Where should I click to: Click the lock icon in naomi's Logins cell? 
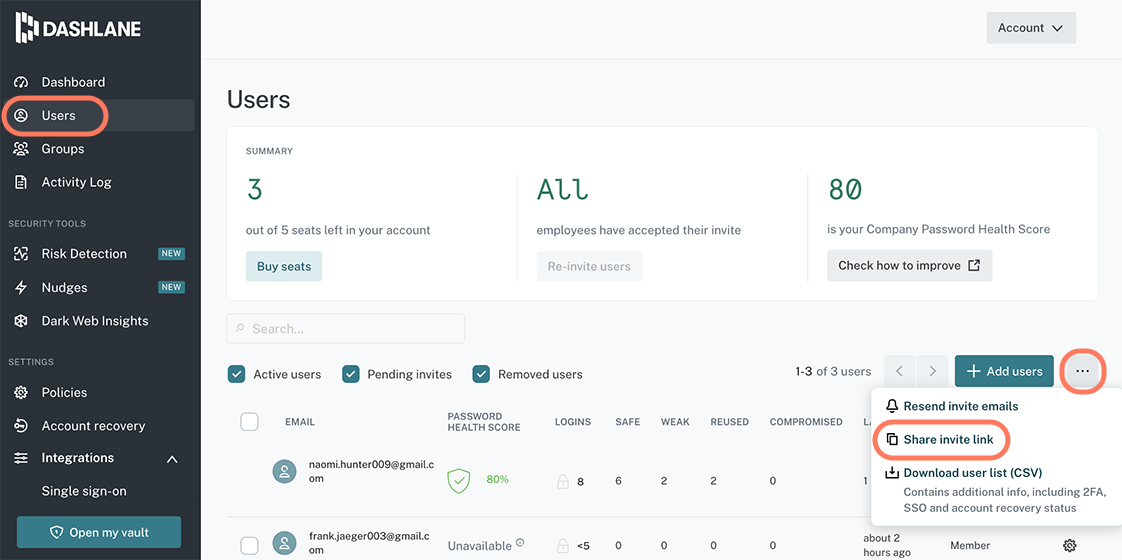coord(563,481)
